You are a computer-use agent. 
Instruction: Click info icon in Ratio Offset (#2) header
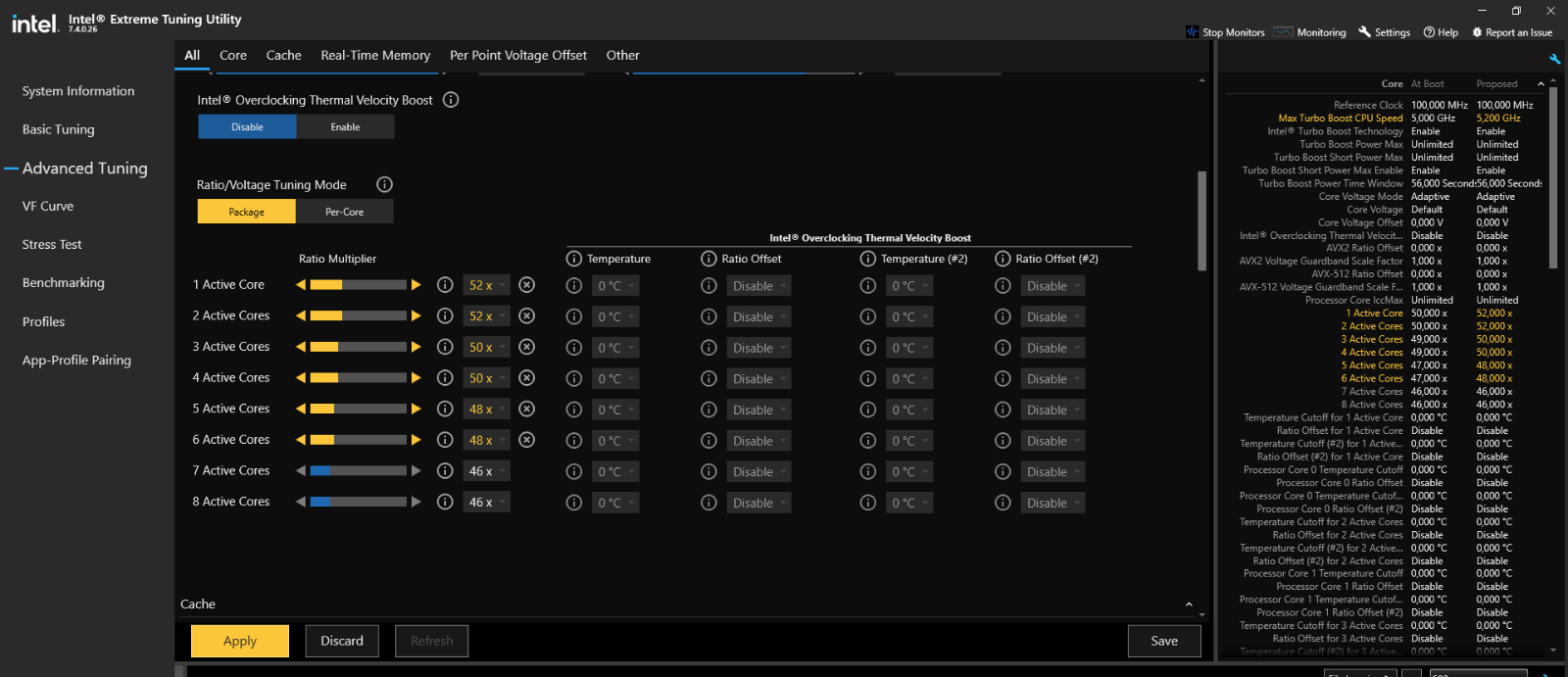coord(1003,259)
